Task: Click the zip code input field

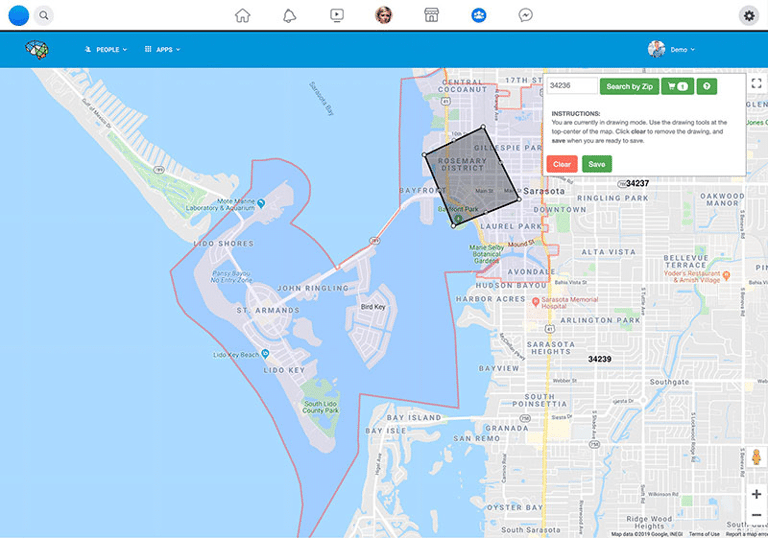Action: tap(572, 87)
